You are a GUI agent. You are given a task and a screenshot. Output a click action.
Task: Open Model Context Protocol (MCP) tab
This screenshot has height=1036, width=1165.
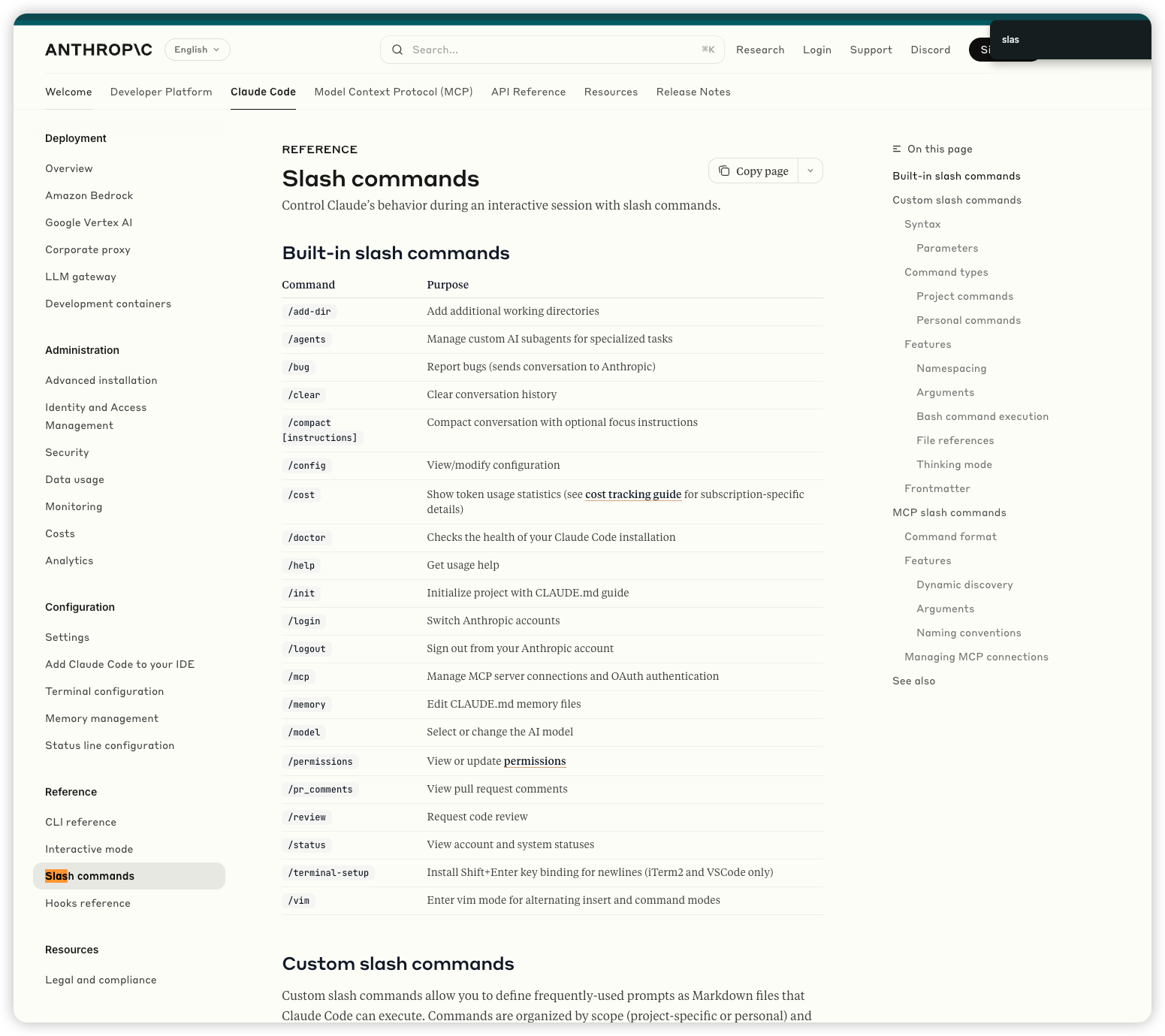pos(394,92)
